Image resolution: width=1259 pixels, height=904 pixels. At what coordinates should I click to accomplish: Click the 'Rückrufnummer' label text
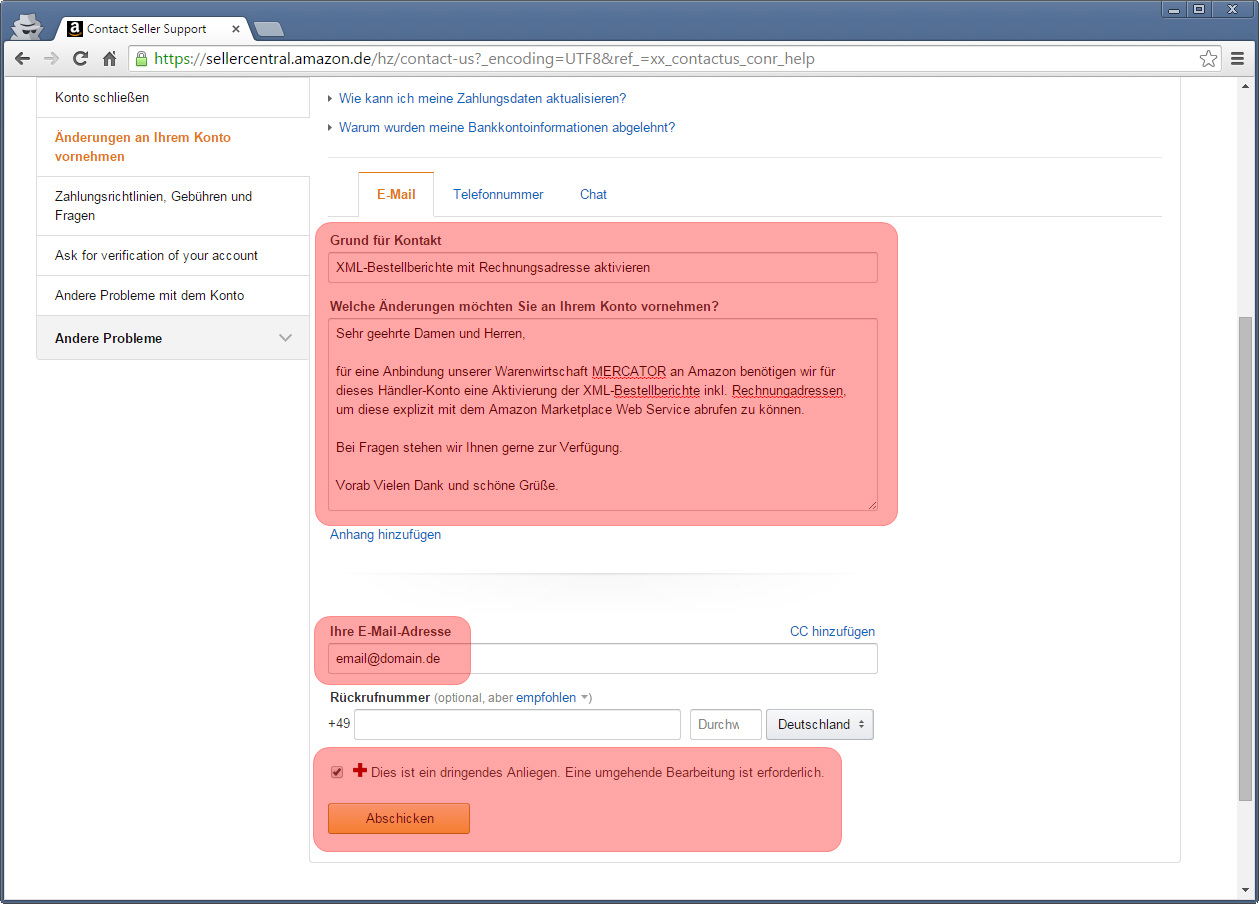coord(380,697)
